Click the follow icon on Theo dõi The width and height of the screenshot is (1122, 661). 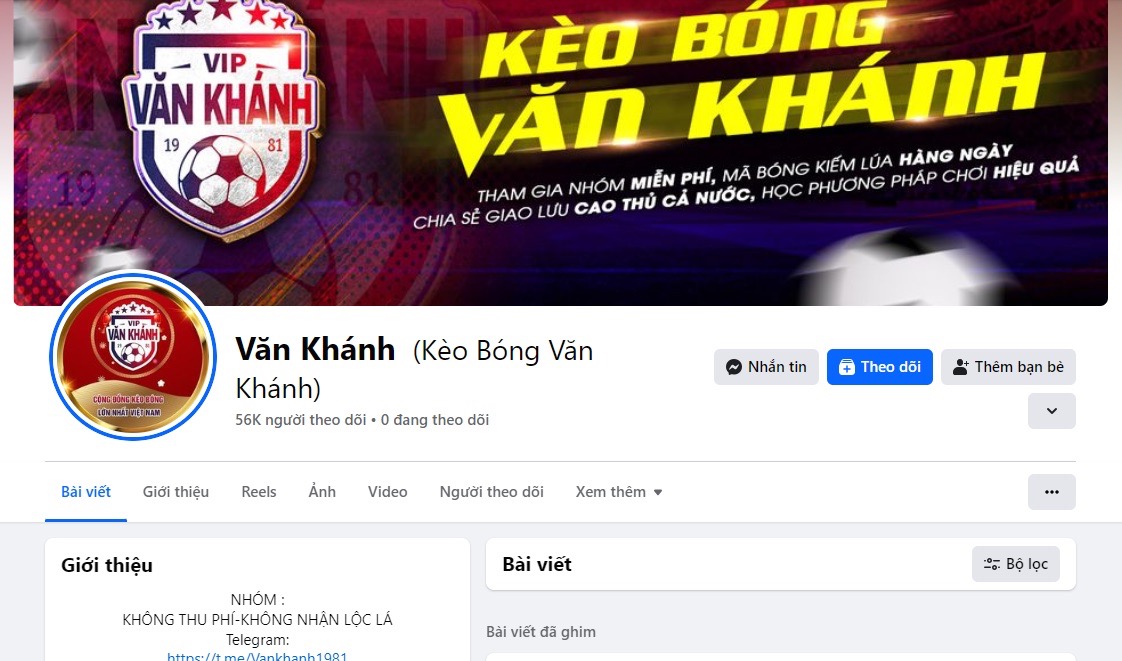[x=847, y=367]
